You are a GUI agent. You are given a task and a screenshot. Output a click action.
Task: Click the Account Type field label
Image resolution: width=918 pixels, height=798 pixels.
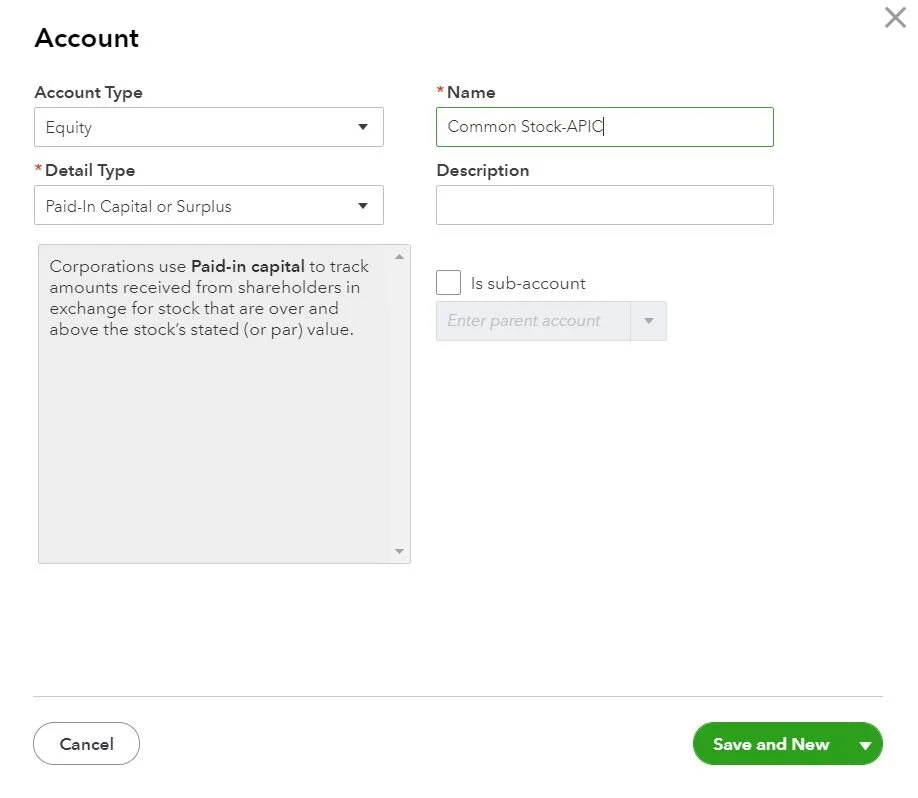[x=88, y=92]
